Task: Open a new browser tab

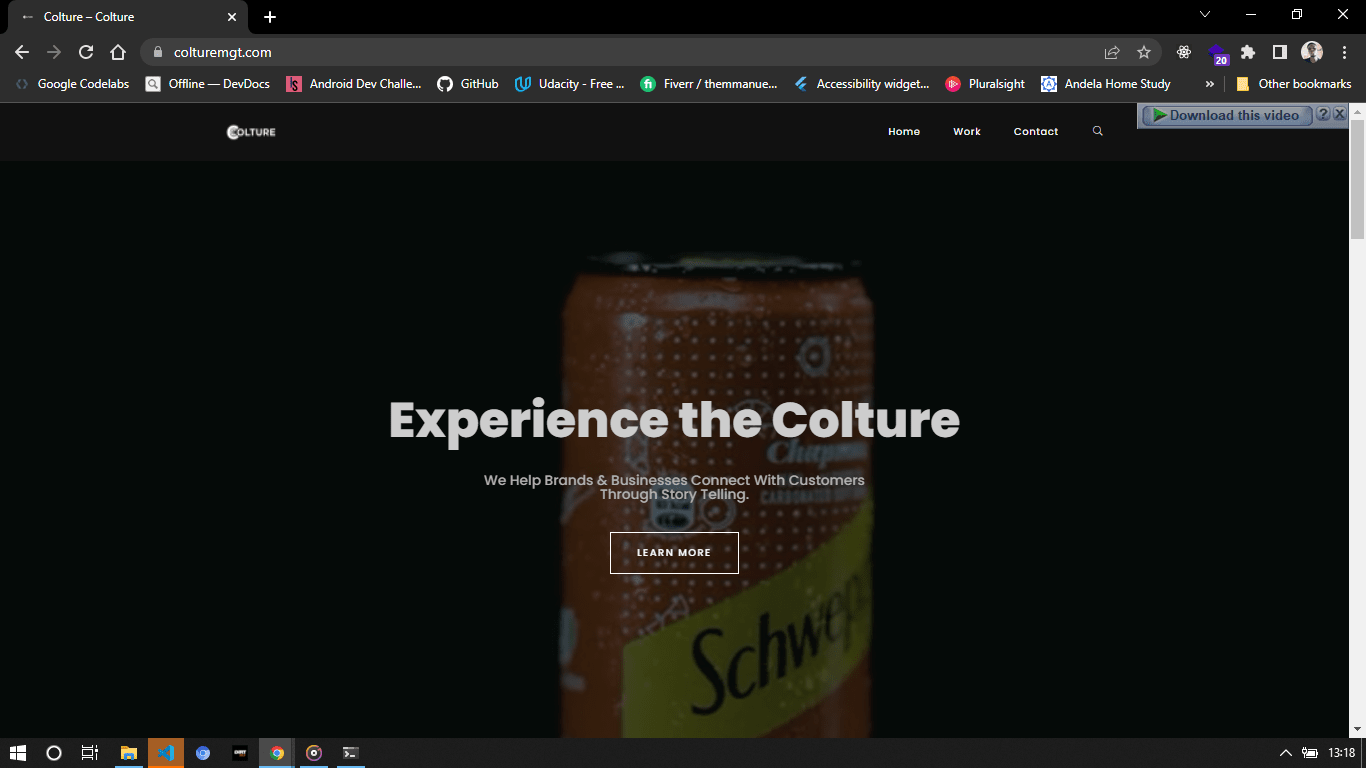Action: (x=270, y=17)
